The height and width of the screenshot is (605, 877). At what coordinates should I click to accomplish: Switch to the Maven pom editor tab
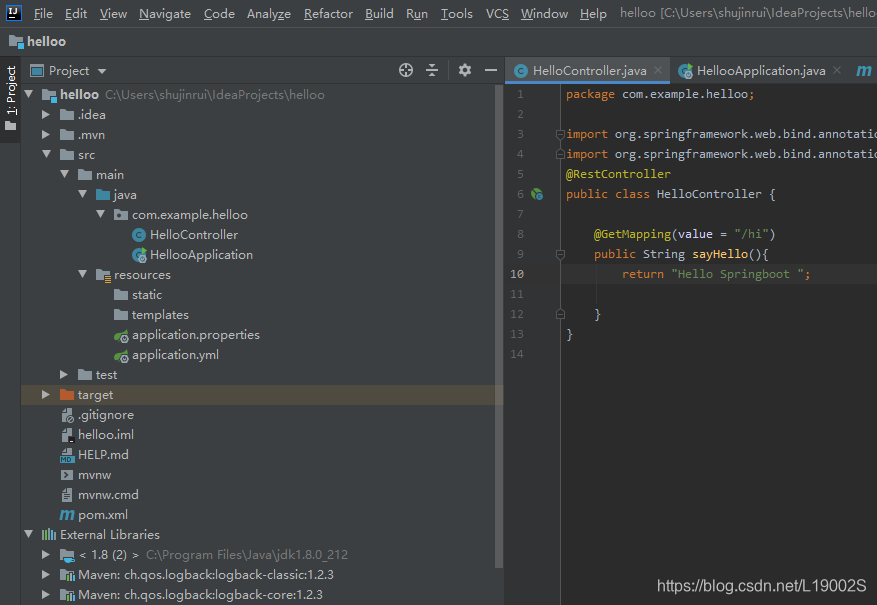(864, 71)
